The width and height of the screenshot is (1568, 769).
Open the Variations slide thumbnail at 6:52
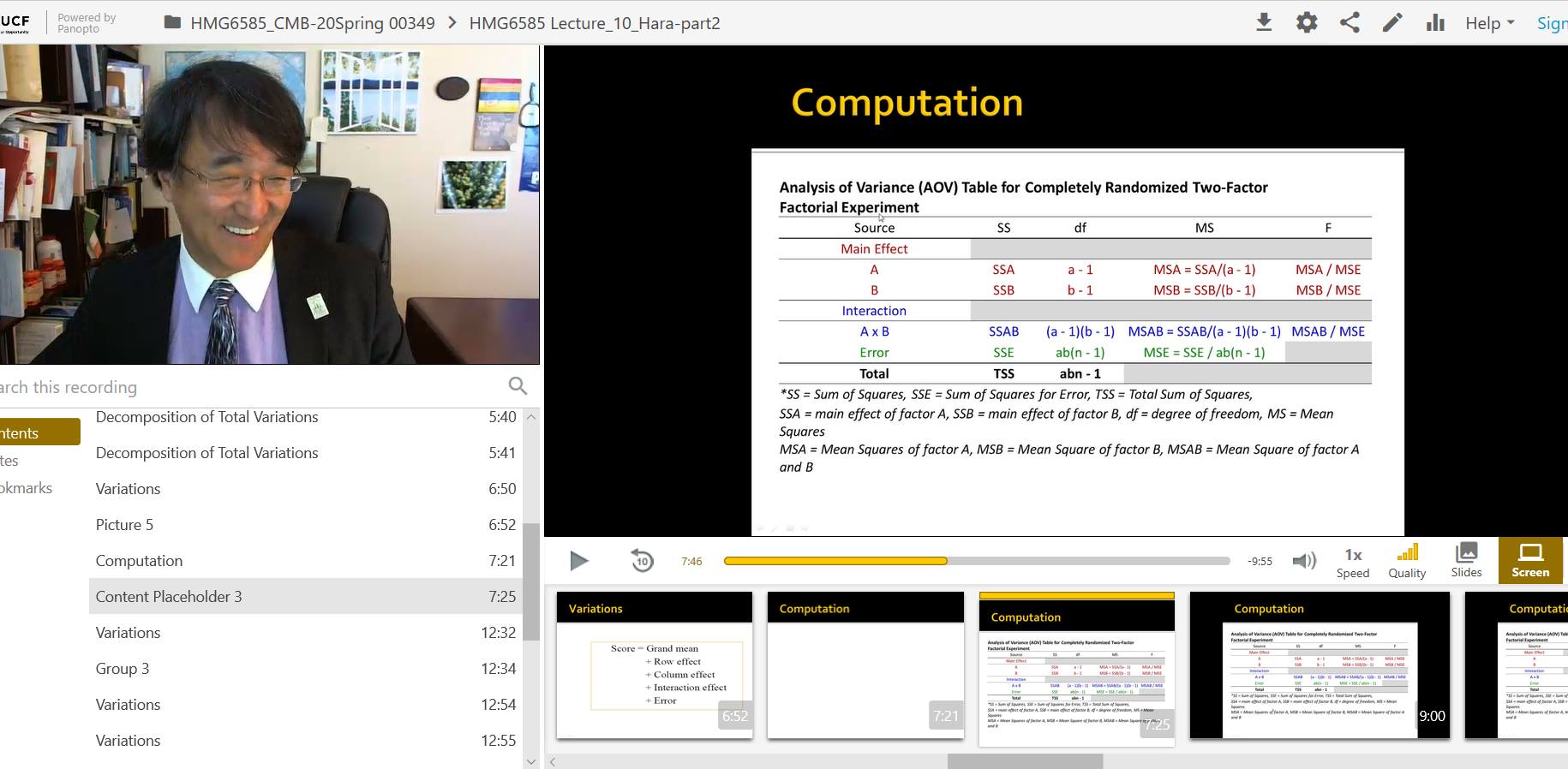click(655, 665)
